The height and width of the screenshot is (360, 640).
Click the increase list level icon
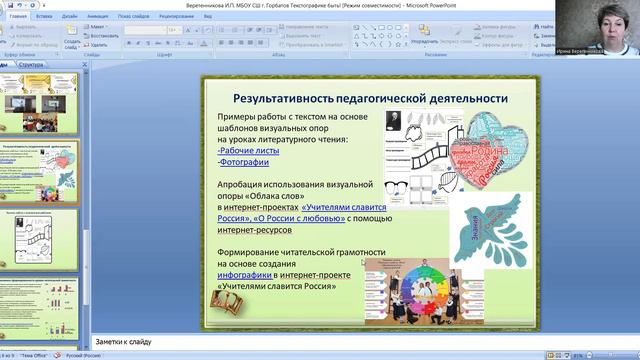(x=259, y=30)
